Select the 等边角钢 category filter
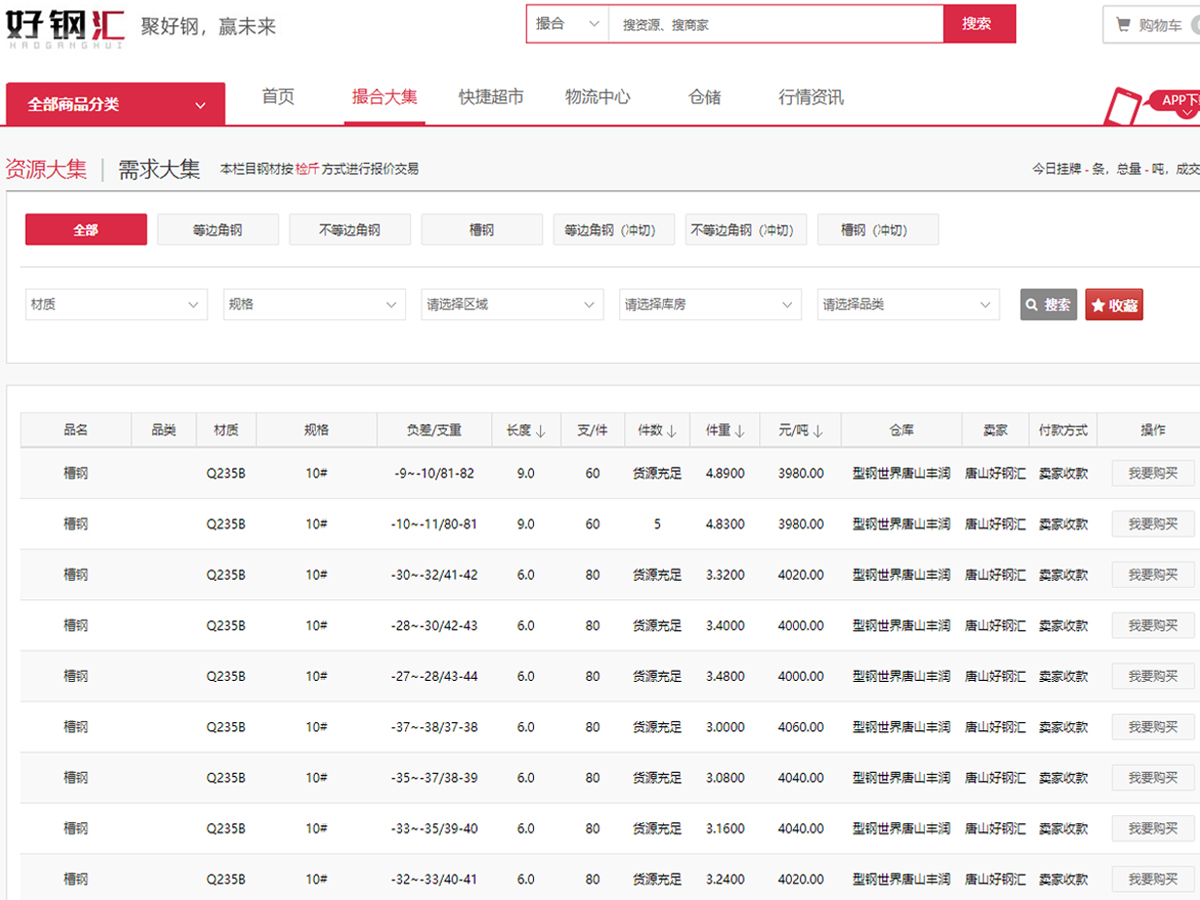 point(218,230)
